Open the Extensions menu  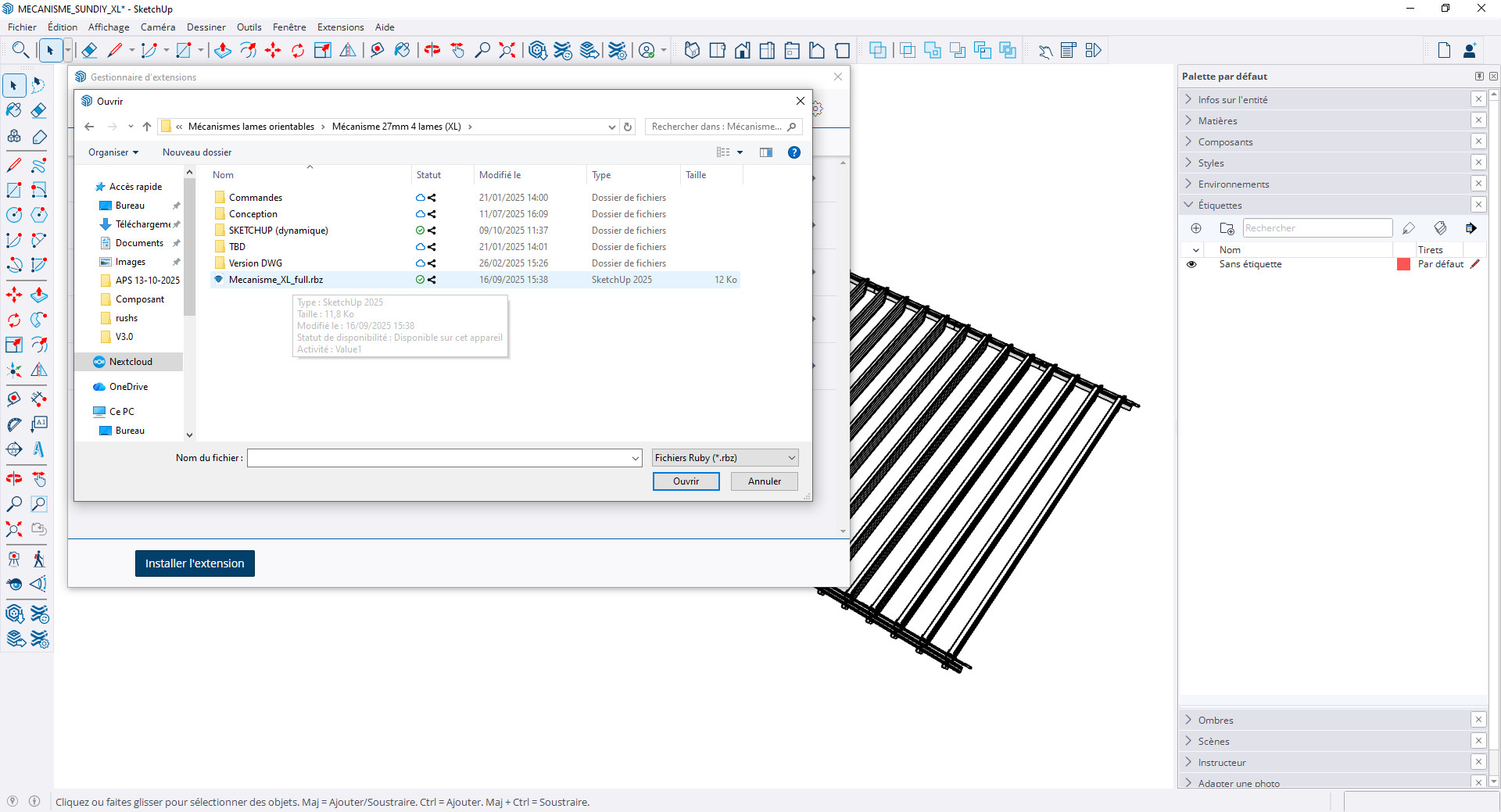340,27
